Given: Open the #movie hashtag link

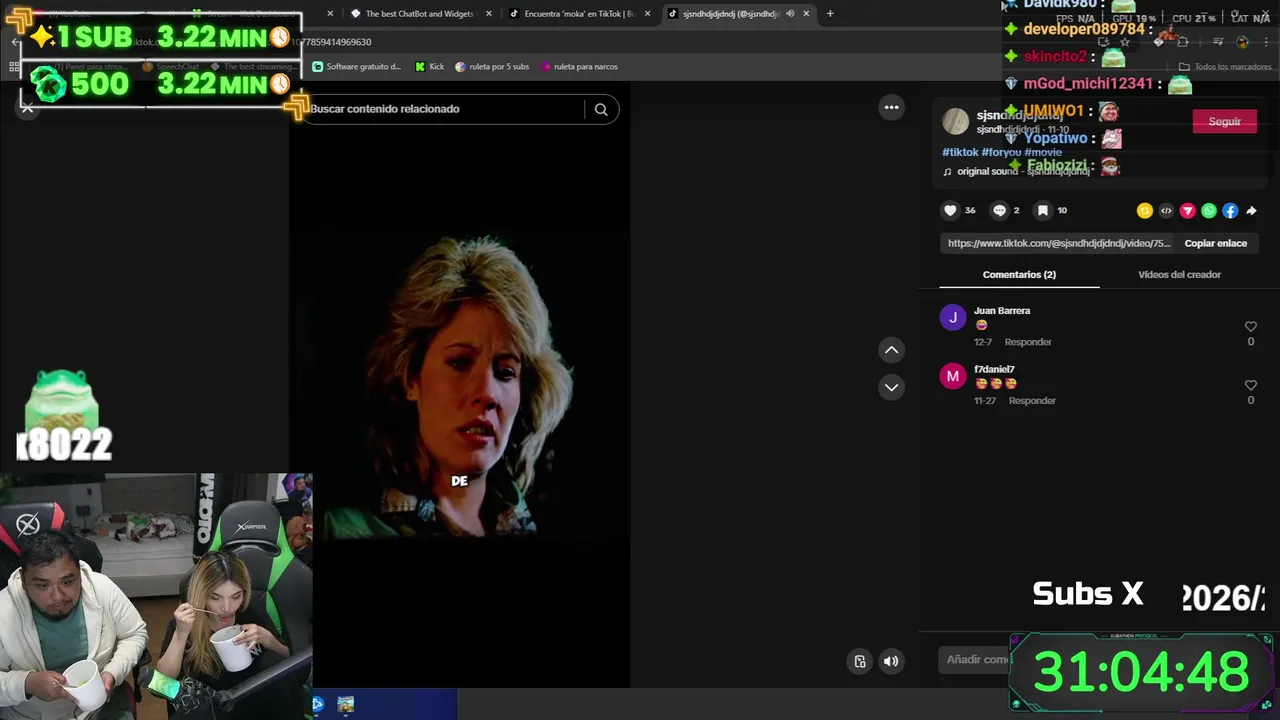Looking at the screenshot, I should (1043, 152).
